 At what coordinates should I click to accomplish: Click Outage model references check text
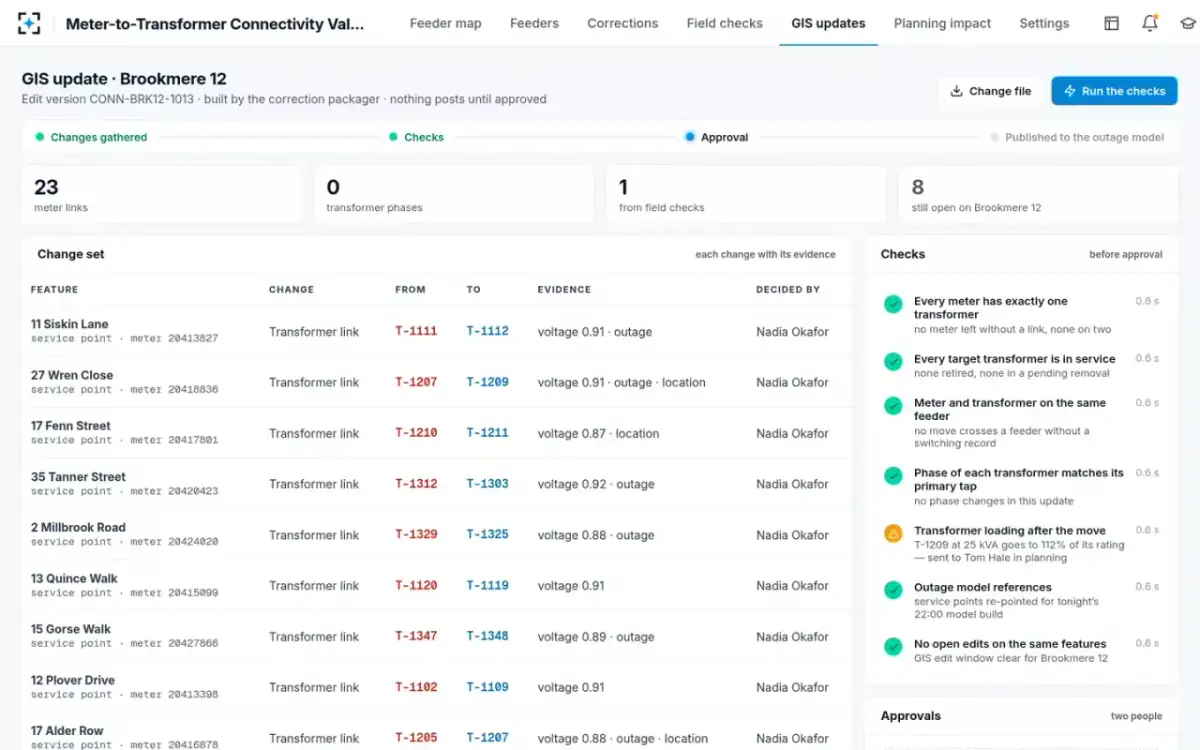click(983, 588)
